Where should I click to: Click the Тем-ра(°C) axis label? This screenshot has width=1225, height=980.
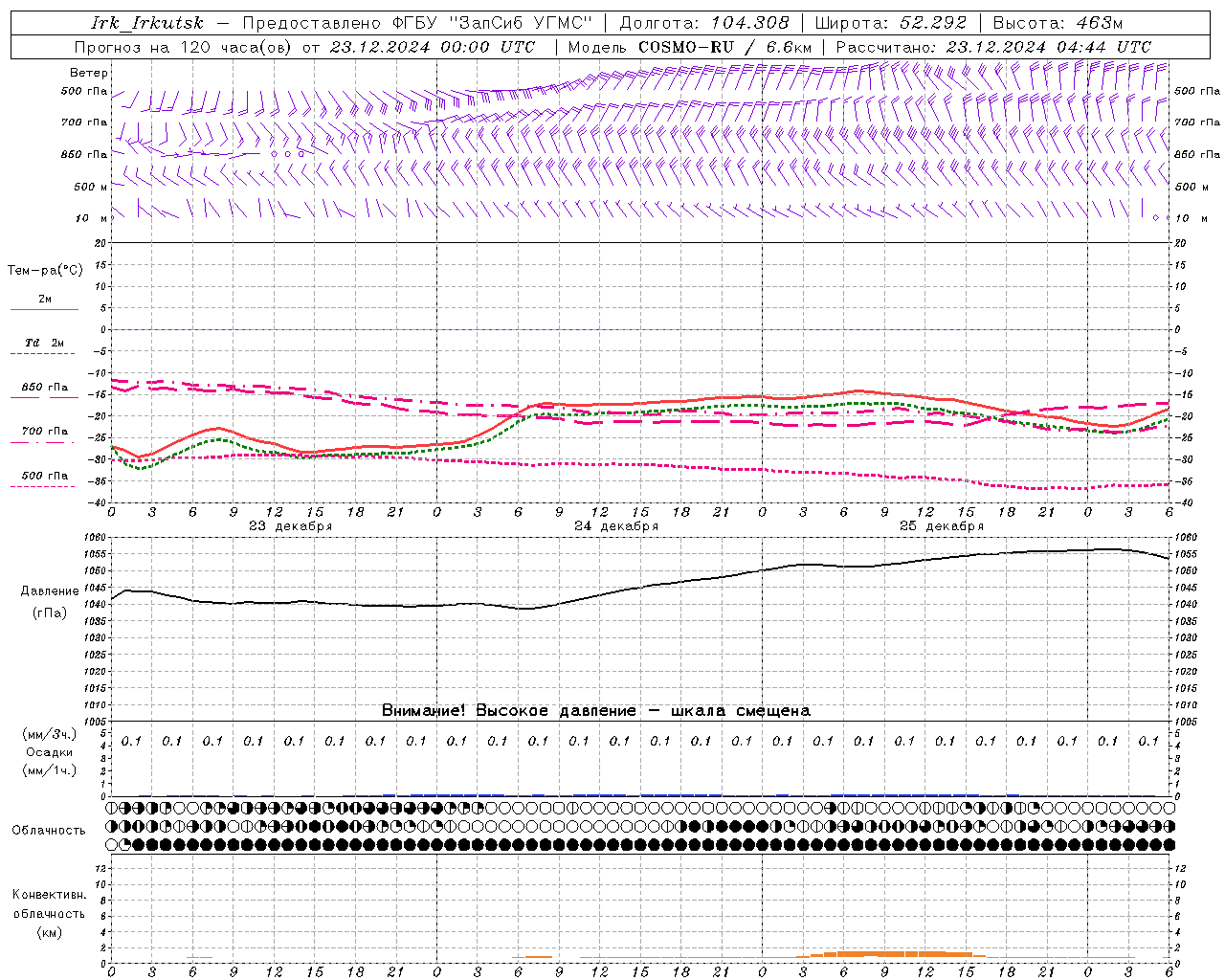(x=45, y=271)
